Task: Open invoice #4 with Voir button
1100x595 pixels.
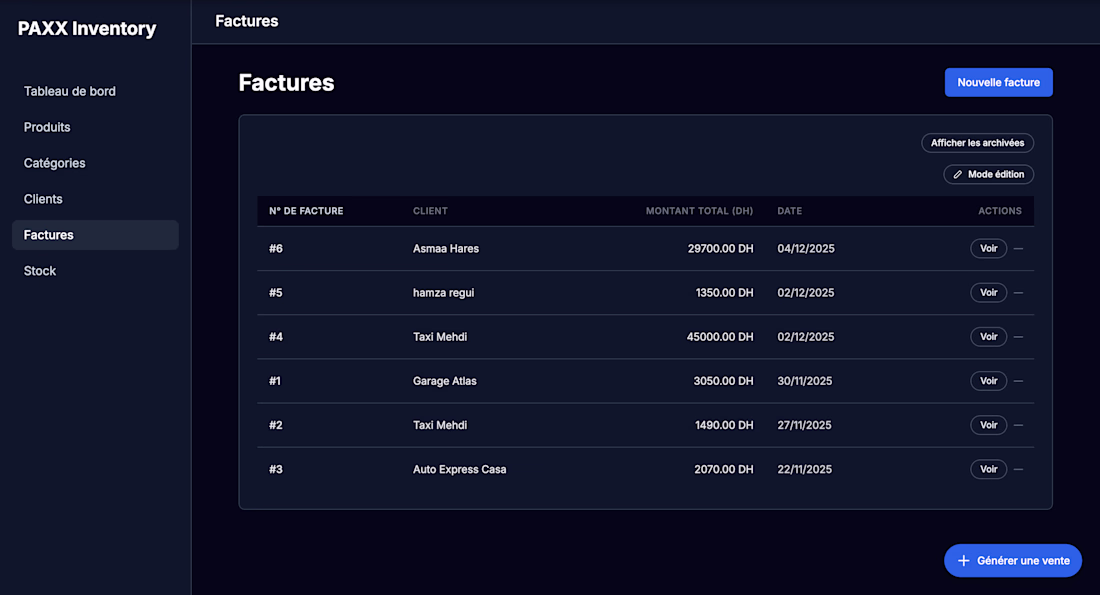Action: tap(988, 337)
